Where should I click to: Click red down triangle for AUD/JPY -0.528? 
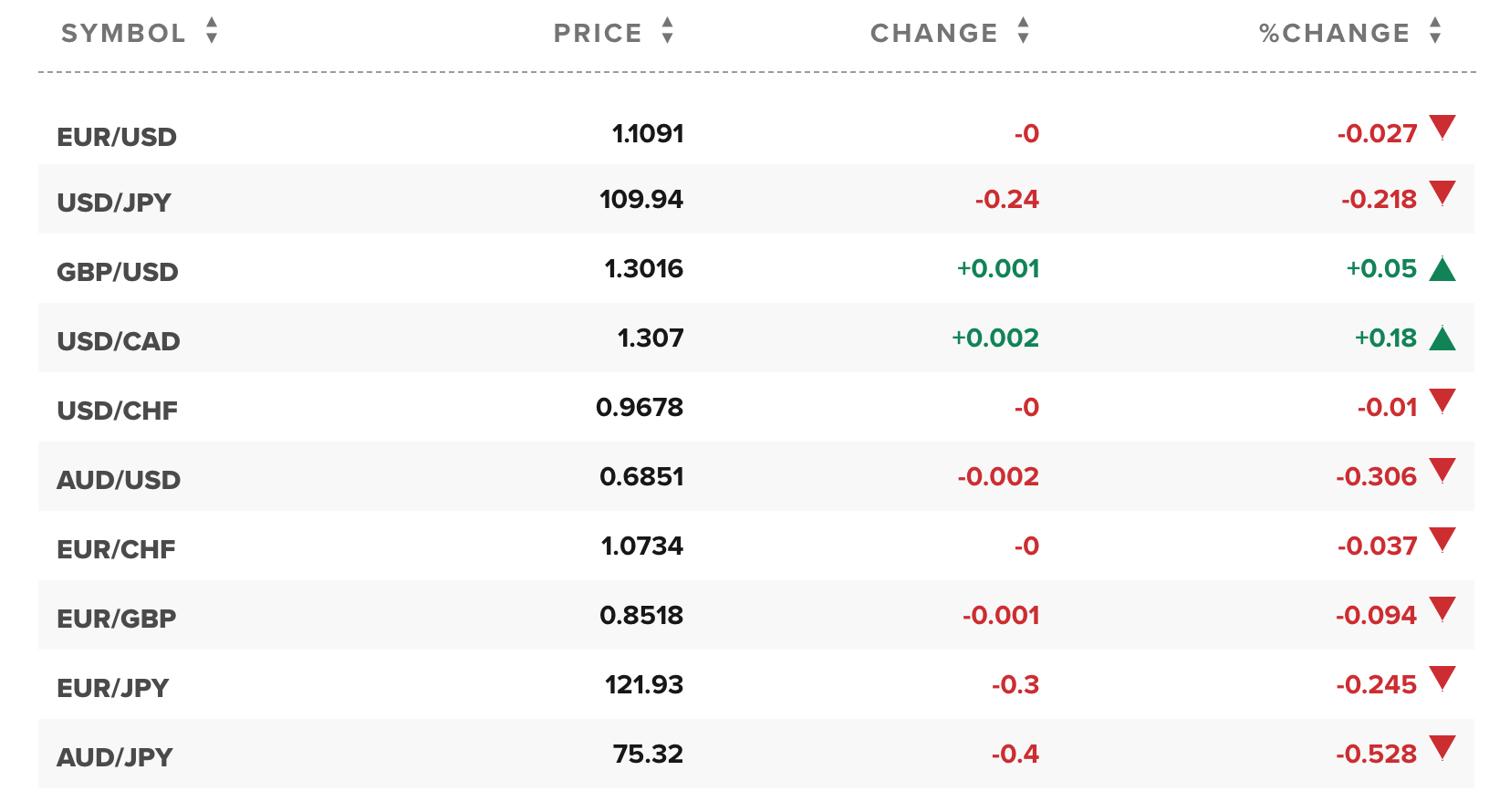point(1442,747)
